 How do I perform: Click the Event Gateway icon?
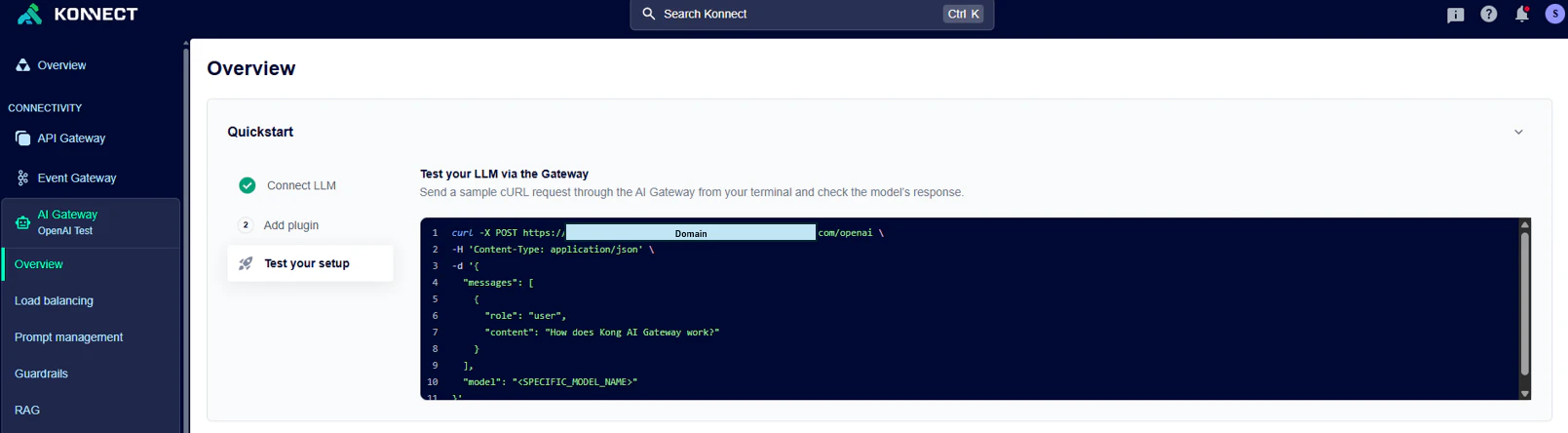22,178
